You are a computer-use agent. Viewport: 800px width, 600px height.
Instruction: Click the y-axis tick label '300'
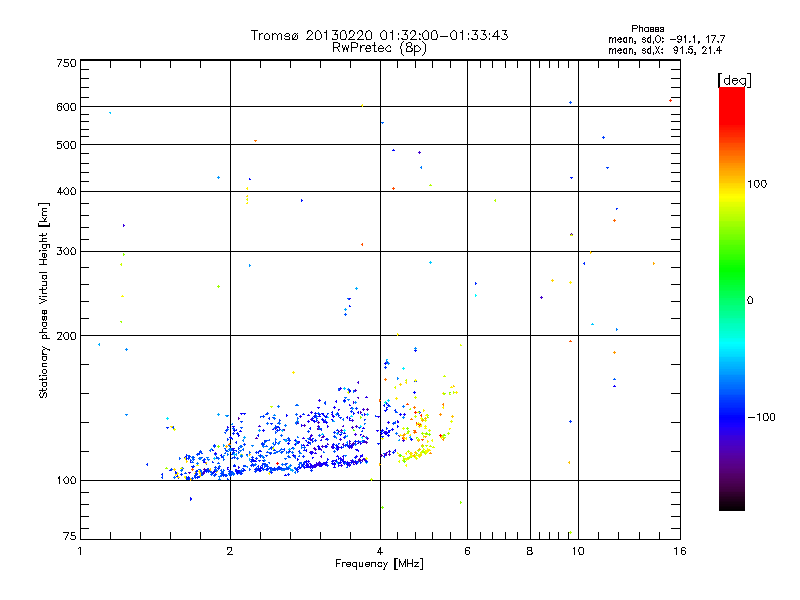click(x=66, y=252)
